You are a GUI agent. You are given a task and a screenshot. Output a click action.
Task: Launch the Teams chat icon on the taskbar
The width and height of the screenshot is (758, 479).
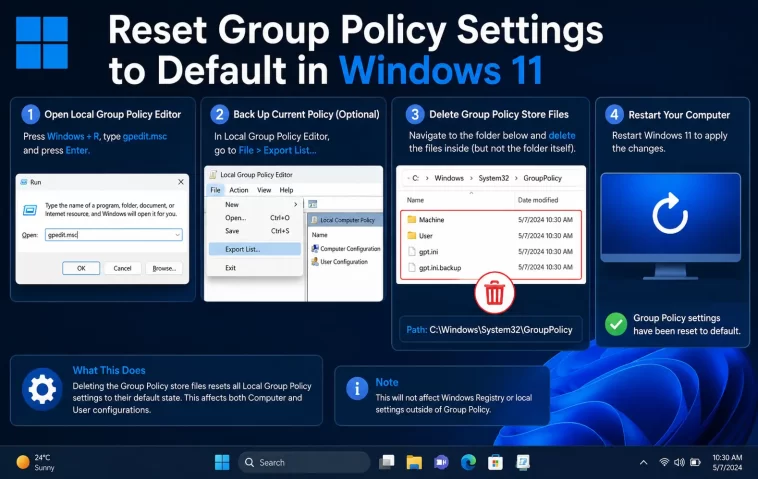point(441,463)
